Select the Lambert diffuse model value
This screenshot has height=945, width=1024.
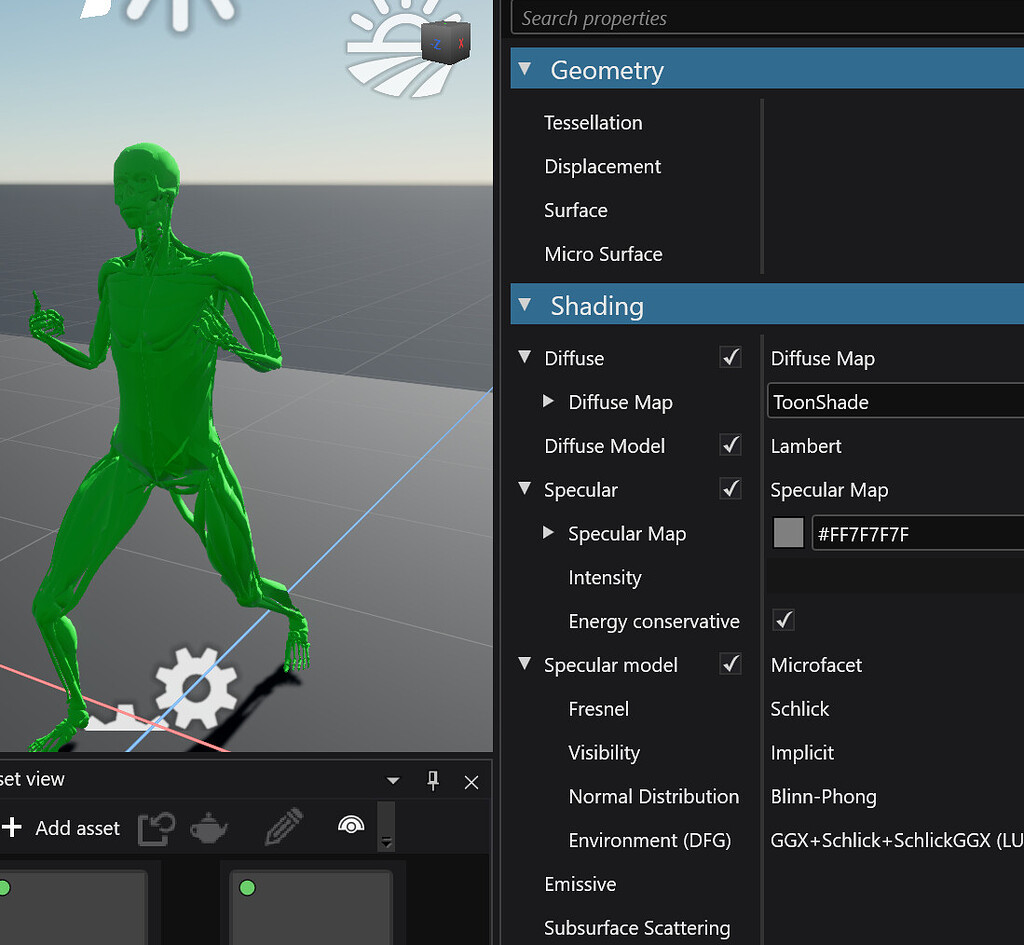[806, 446]
